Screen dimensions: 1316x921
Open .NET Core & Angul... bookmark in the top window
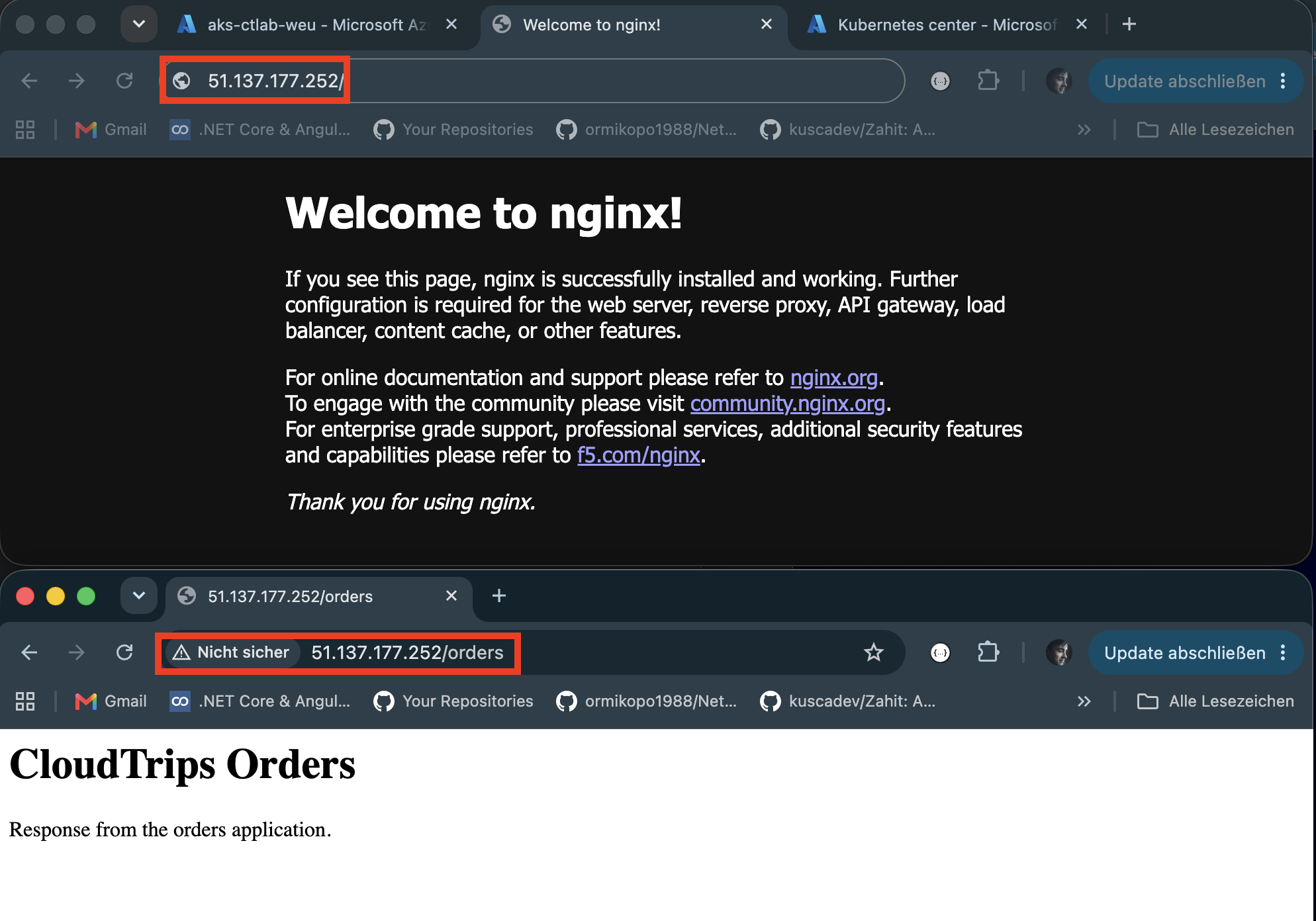click(260, 130)
